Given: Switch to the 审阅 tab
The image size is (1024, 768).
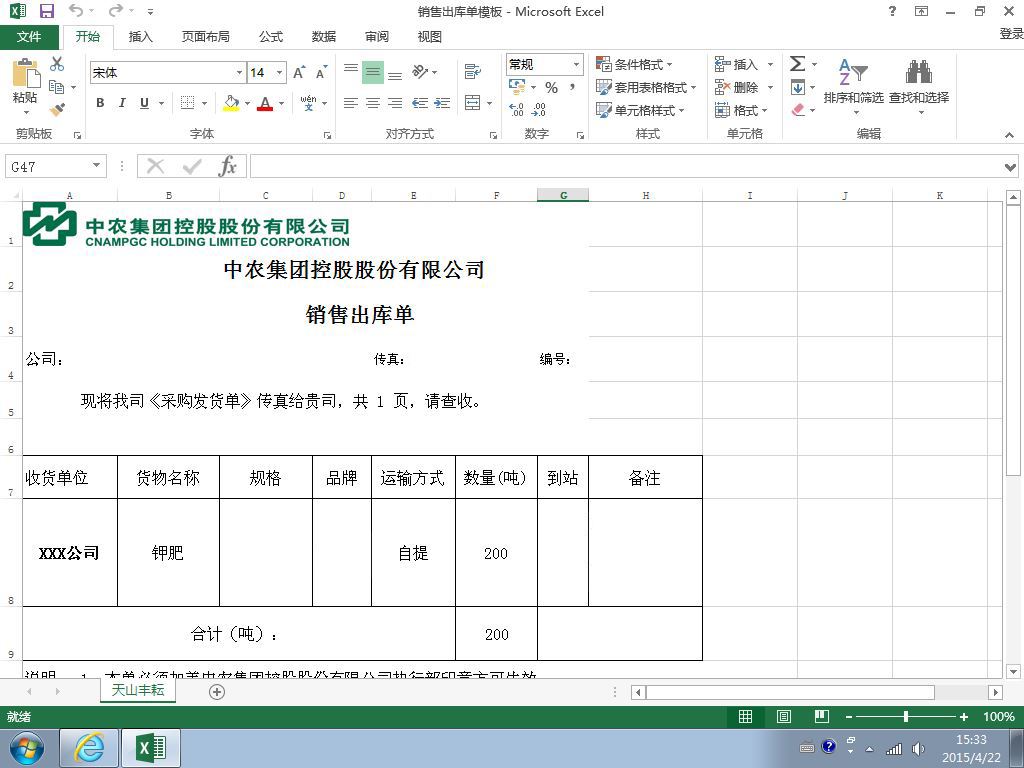Looking at the screenshot, I should [x=376, y=37].
